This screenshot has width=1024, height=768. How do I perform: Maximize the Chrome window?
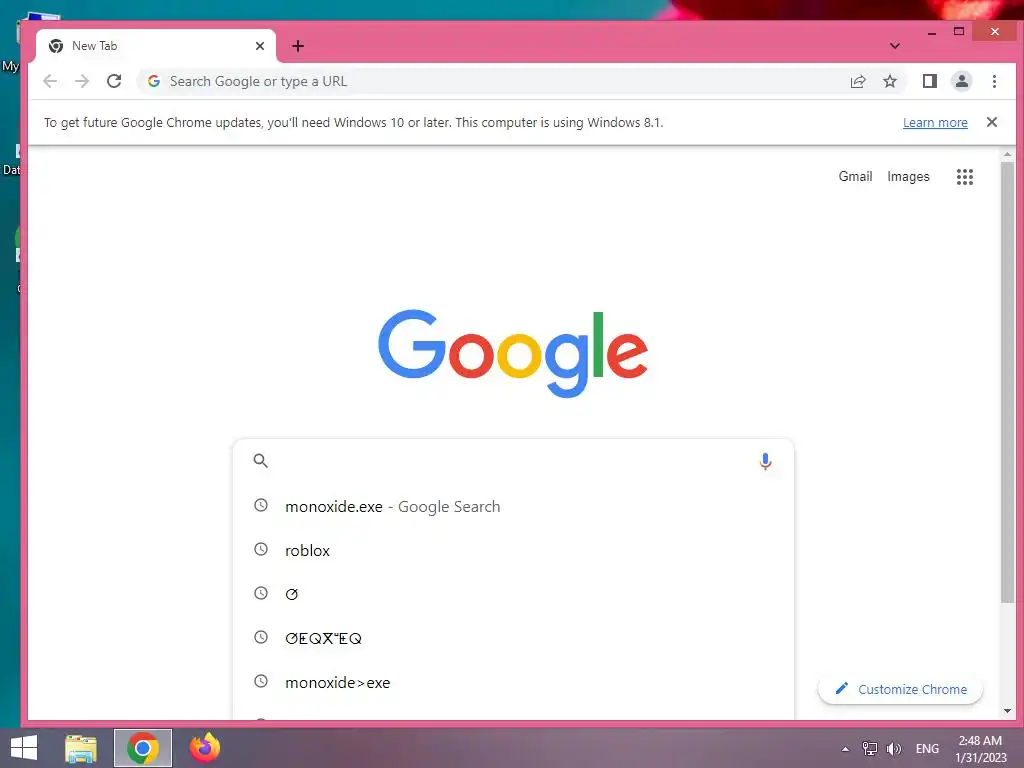click(959, 31)
